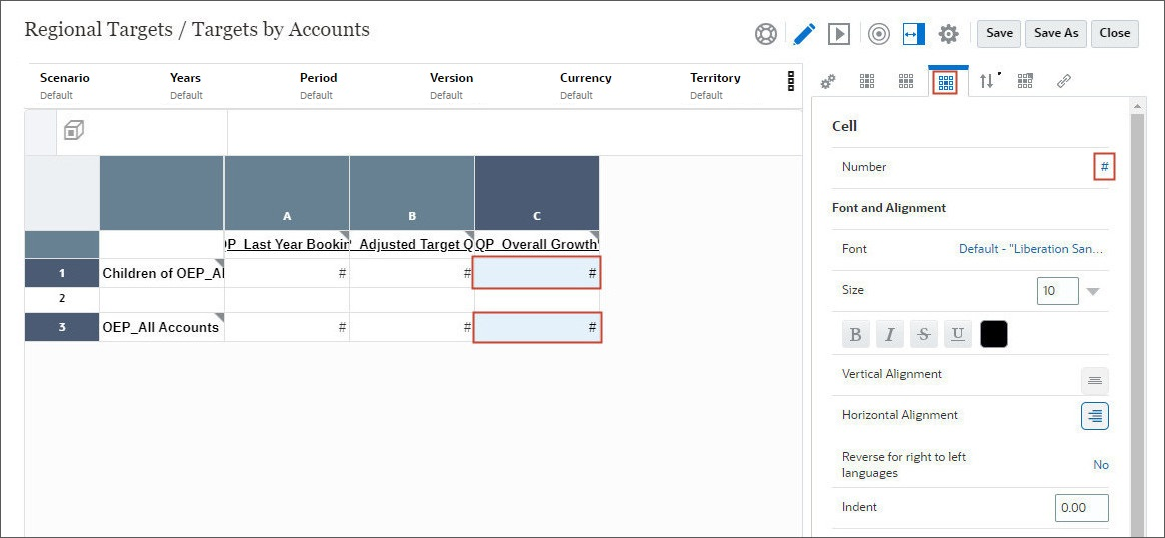The width and height of the screenshot is (1165, 538).
Task: Select cell A1 in the grid
Action: [287, 273]
